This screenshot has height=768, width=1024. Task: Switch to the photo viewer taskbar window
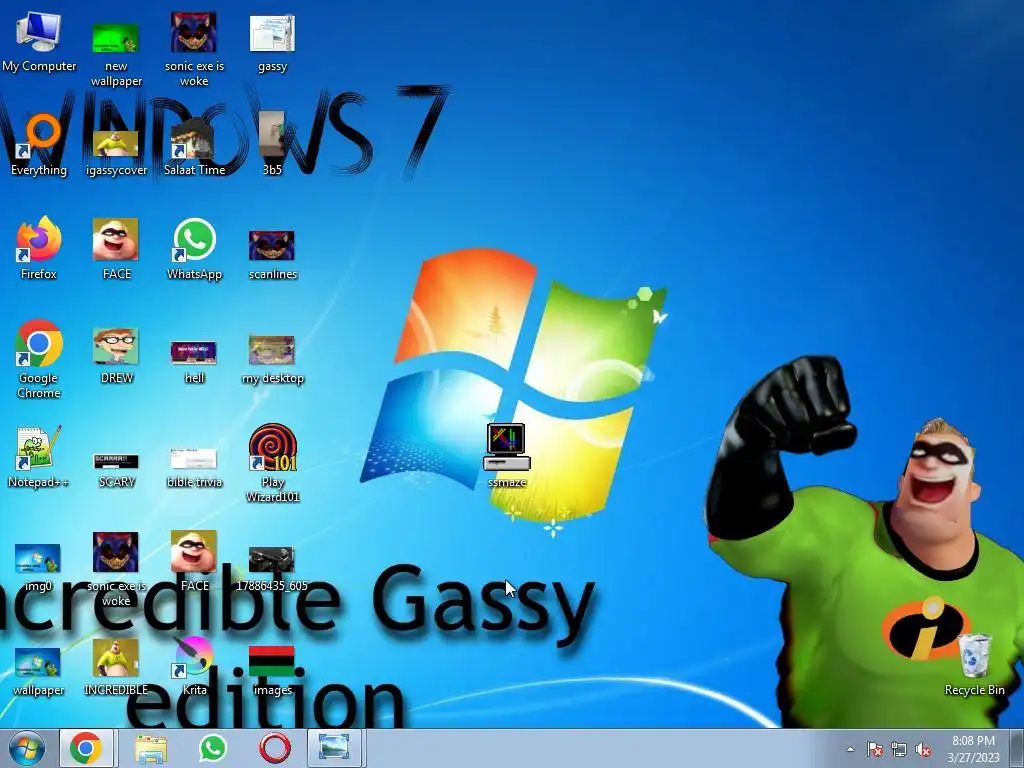334,748
